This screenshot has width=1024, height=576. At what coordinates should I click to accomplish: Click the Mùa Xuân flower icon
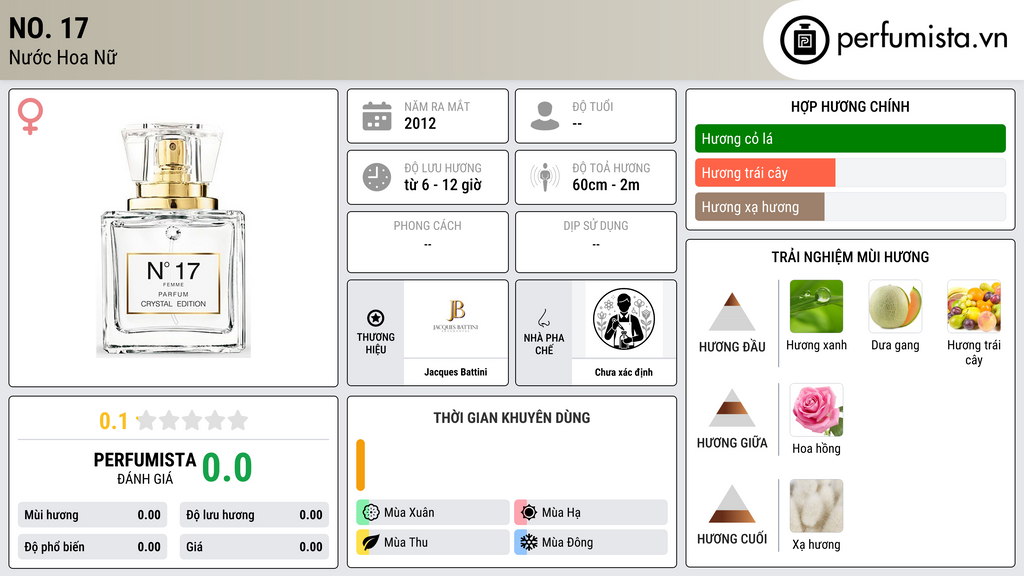click(x=371, y=512)
